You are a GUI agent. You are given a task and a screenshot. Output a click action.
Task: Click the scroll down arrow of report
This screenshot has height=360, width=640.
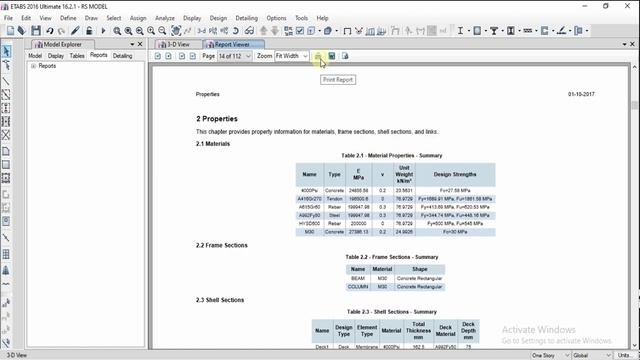pos(635,346)
